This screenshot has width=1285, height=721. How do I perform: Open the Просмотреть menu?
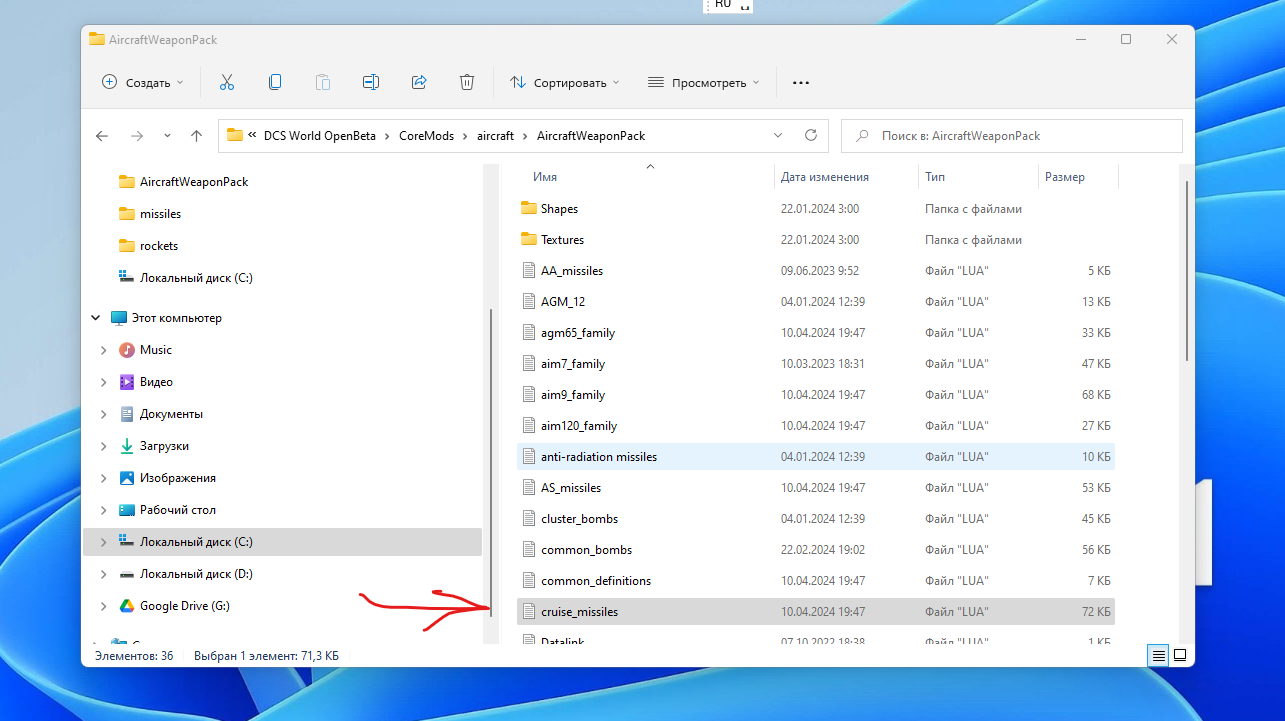pos(703,82)
